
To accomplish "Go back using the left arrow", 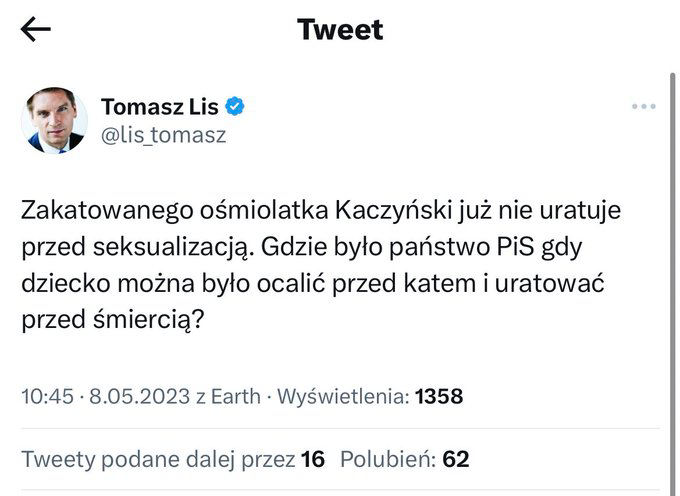I will tap(36, 30).
